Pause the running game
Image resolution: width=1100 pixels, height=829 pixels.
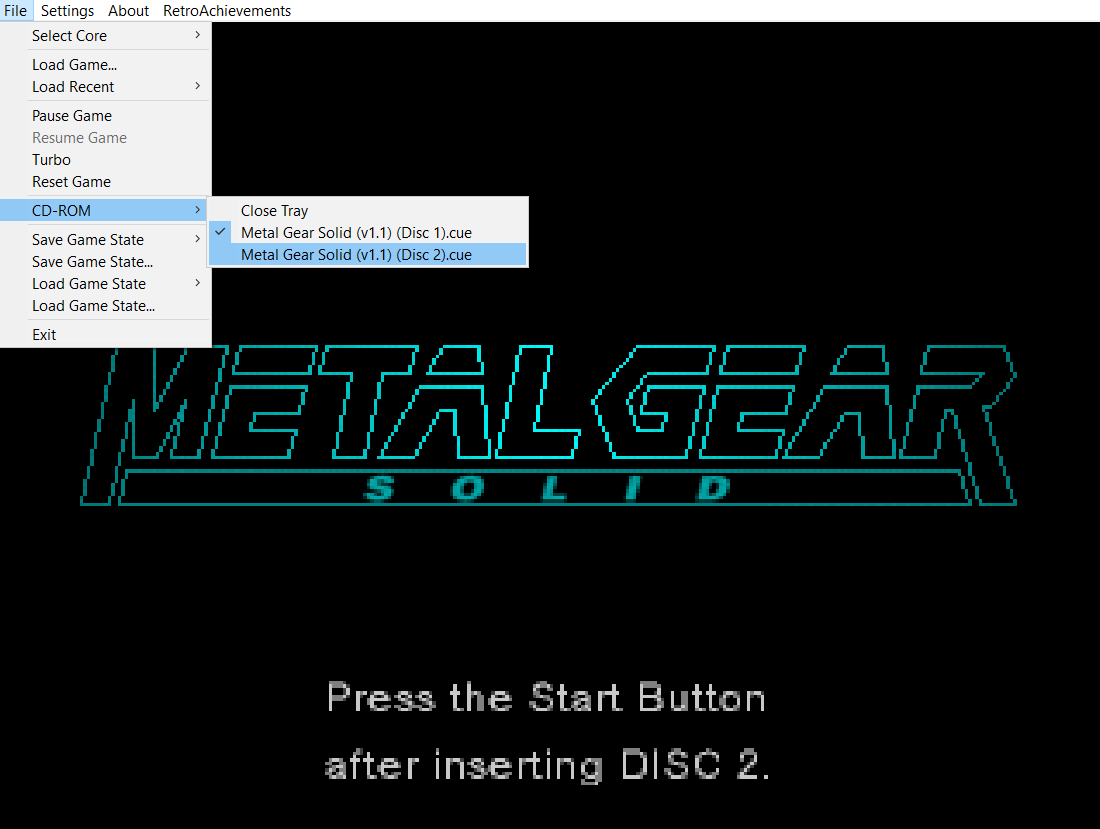(71, 115)
